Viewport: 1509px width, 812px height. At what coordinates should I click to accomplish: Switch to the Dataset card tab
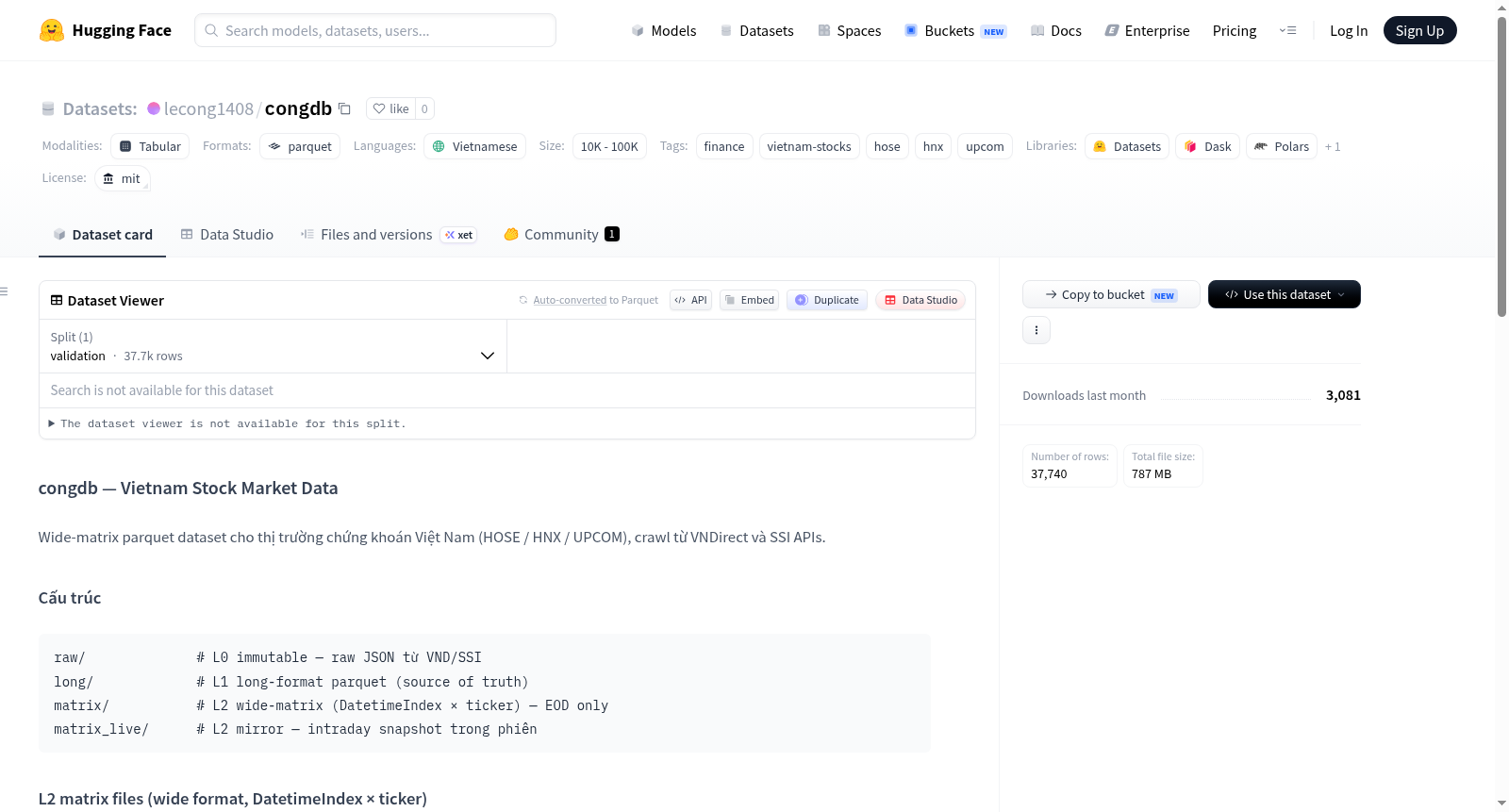coord(102,235)
